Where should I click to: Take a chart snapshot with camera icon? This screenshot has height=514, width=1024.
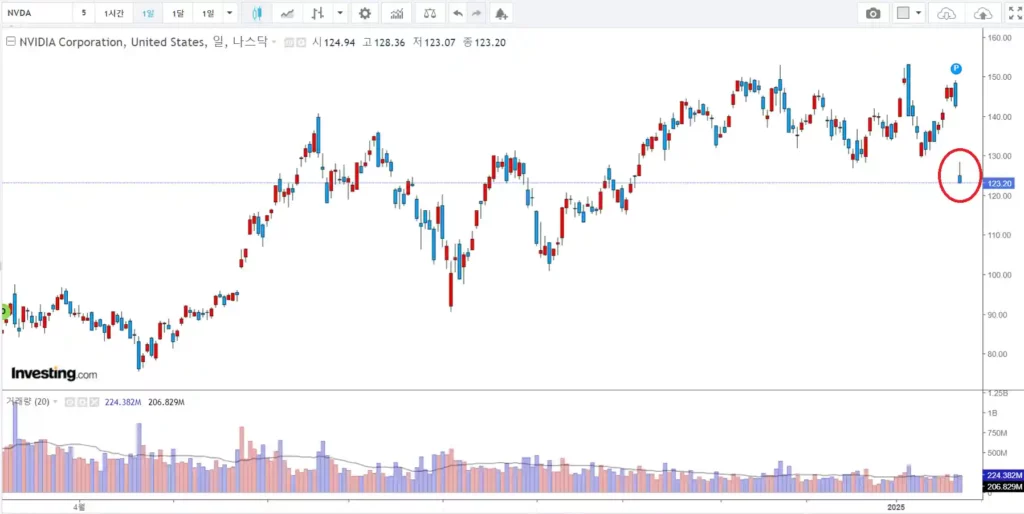point(872,13)
